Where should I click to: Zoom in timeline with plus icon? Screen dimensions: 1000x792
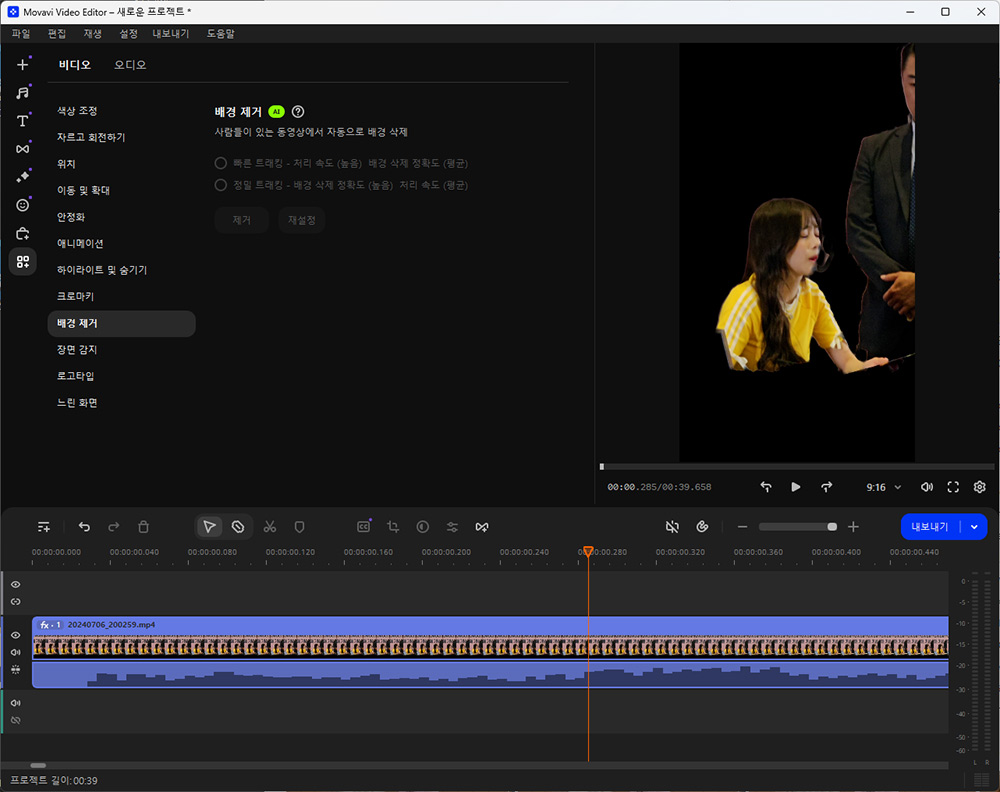pos(853,527)
